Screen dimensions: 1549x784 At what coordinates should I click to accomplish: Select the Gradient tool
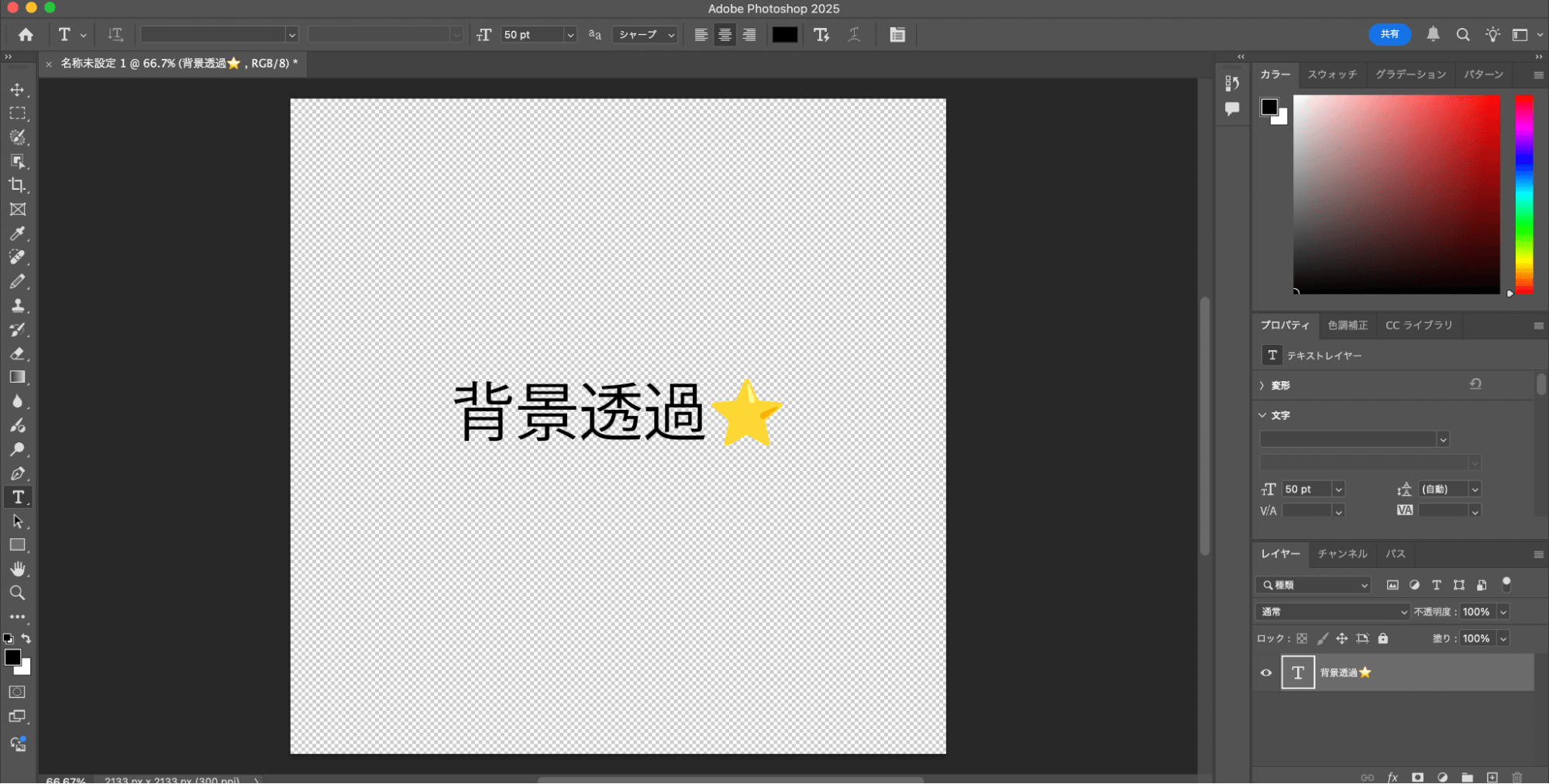pos(17,377)
